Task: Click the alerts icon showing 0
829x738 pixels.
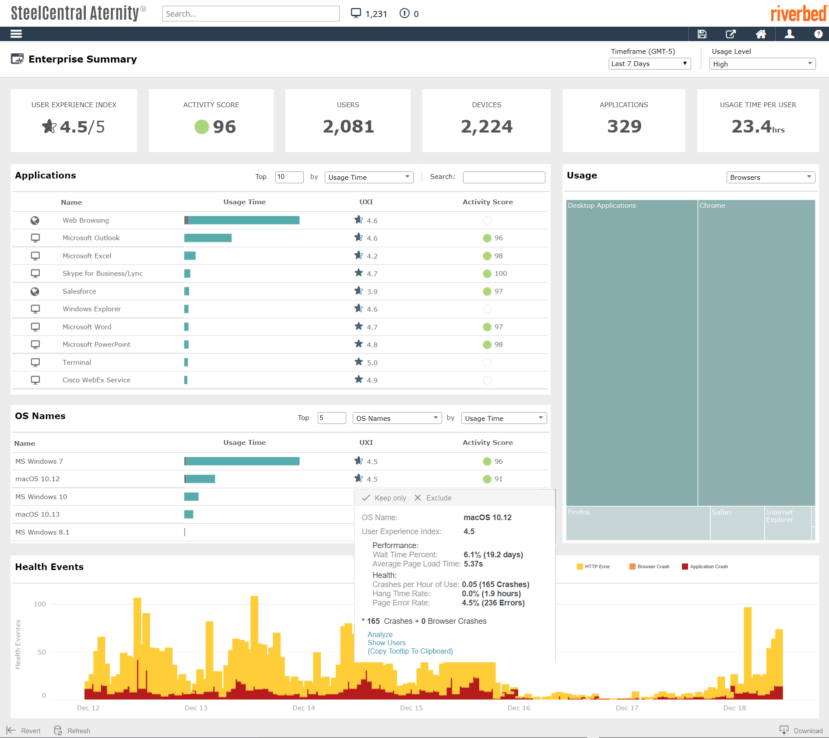Action: [404, 13]
